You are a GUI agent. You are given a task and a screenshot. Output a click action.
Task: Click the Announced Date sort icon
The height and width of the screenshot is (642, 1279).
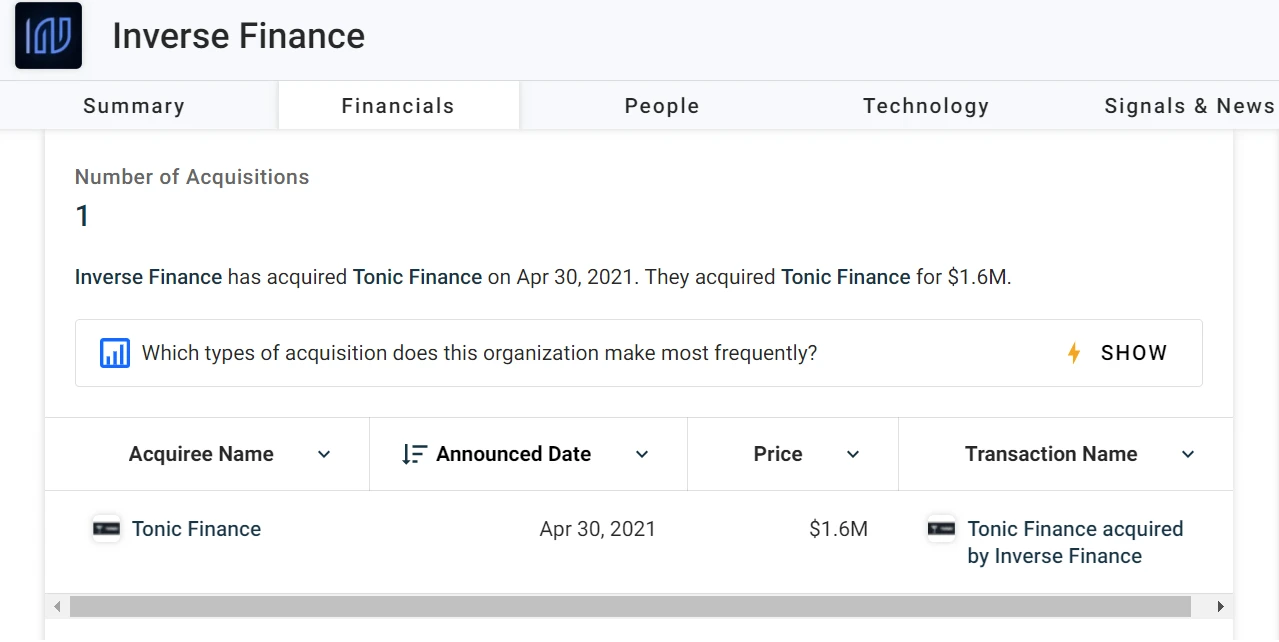click(414, 454)
